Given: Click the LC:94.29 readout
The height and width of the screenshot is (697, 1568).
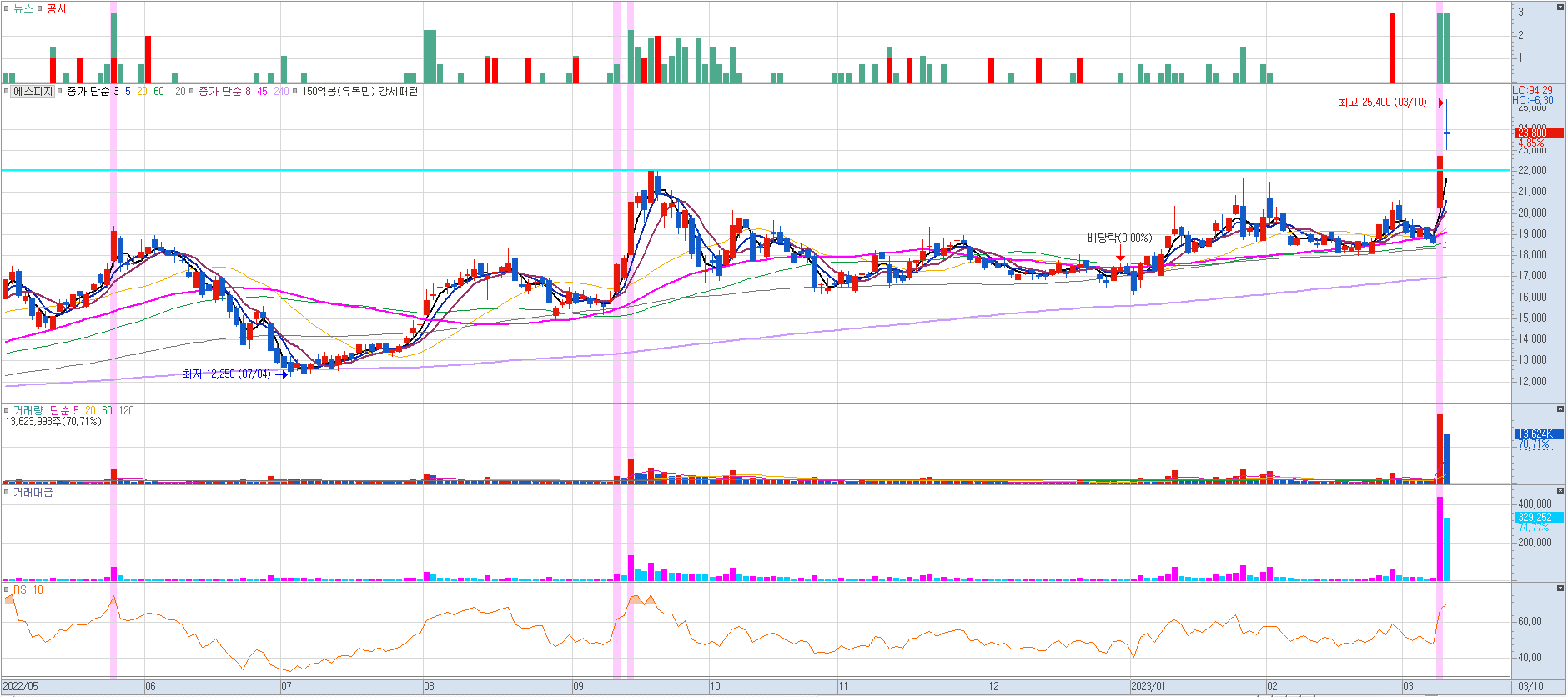Looking at the screenshot, I should point(1533,90).
